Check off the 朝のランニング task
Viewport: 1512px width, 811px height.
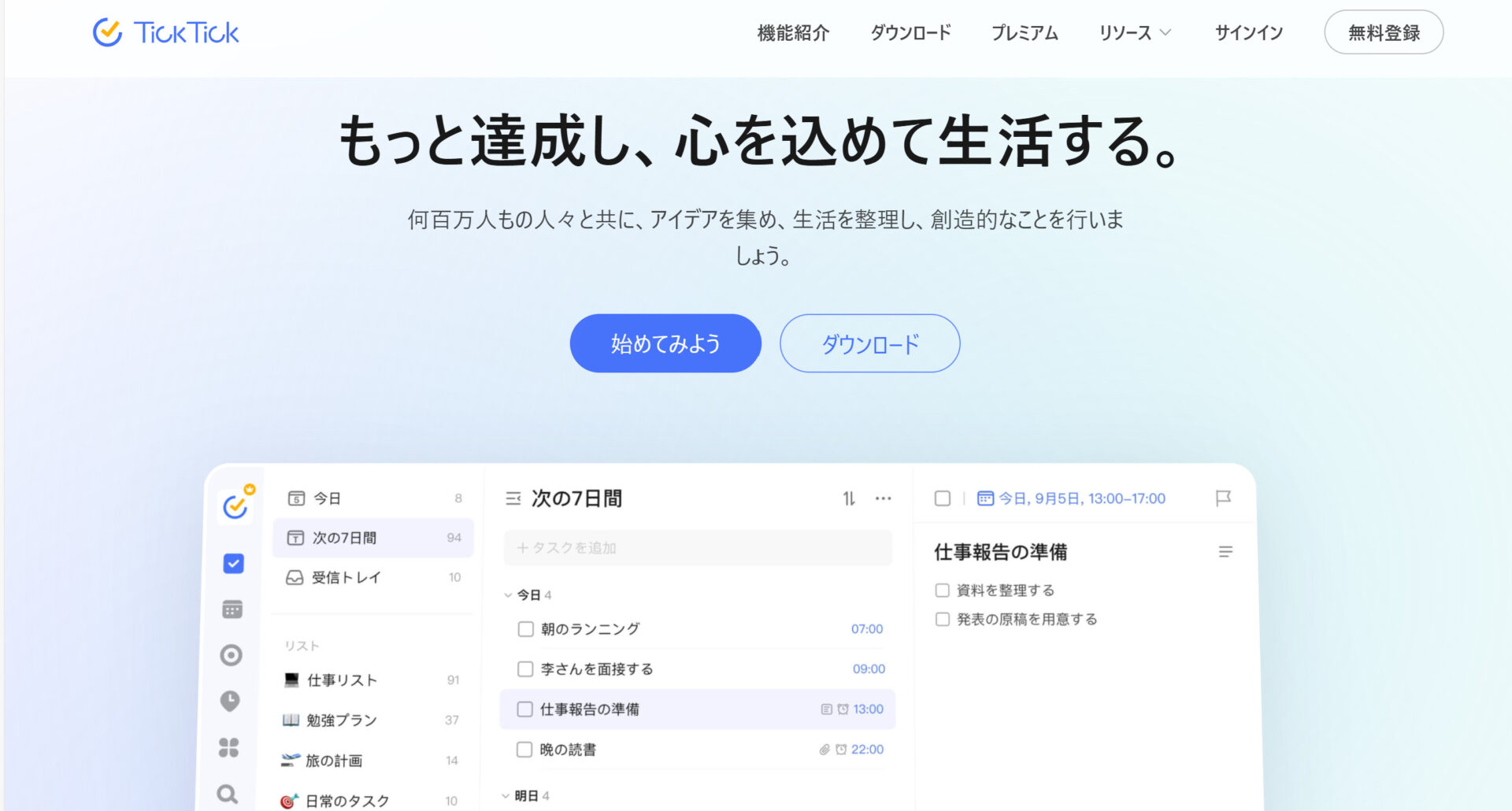pos(524,628)
